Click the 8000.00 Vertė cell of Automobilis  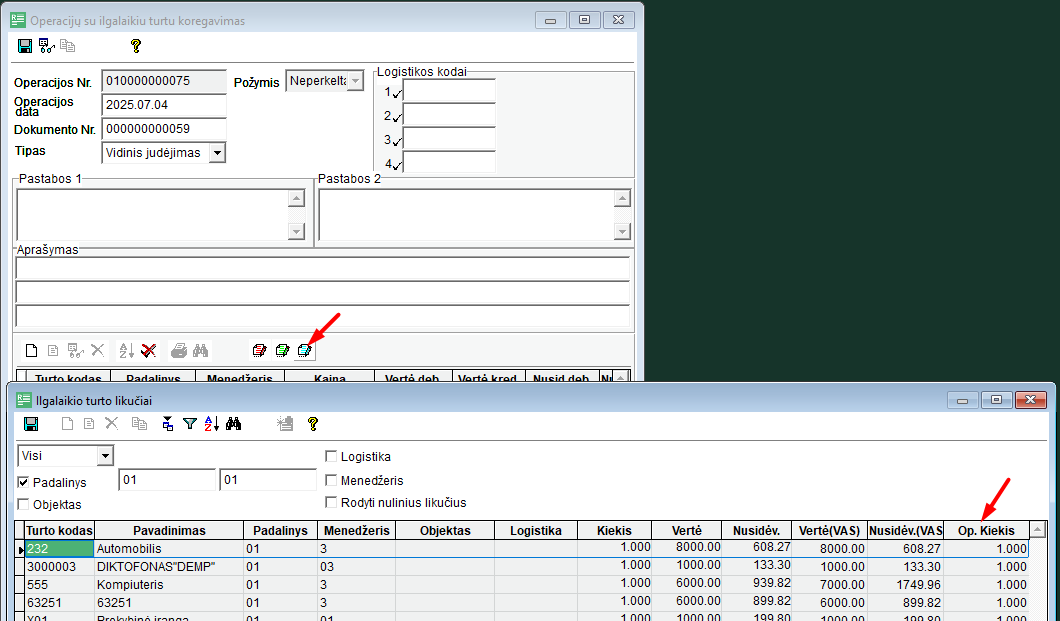(x=687, y=548)
